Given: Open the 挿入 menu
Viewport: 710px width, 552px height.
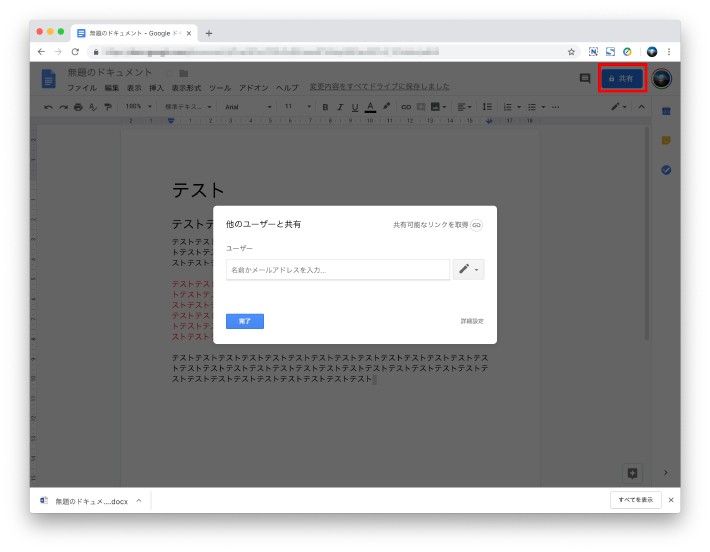Looking at the screenshot, I should tap(156, 88).
